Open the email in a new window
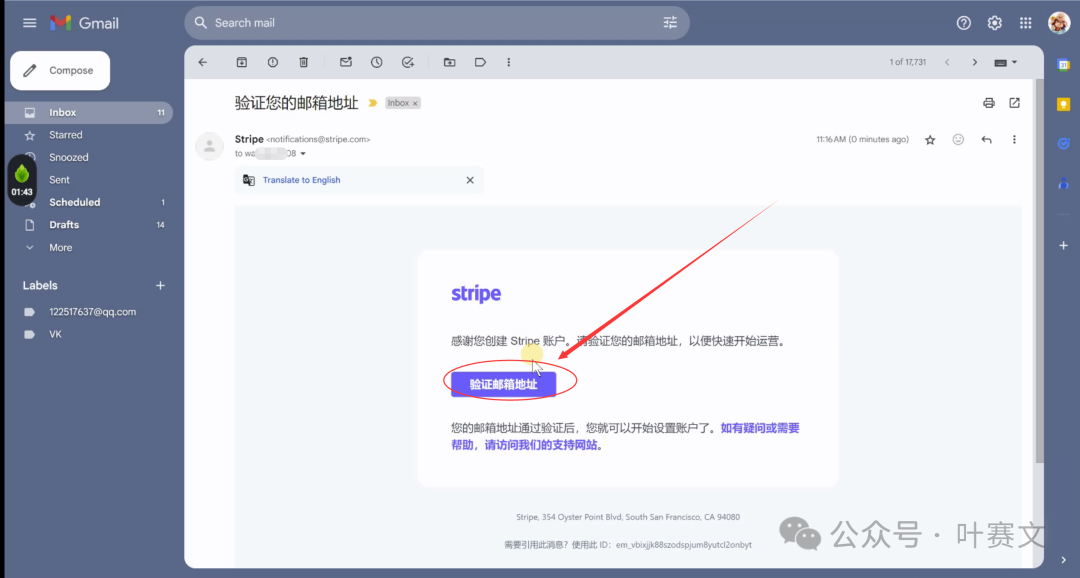Viewport: 1080px width, 578px height. click(1014, 103)
